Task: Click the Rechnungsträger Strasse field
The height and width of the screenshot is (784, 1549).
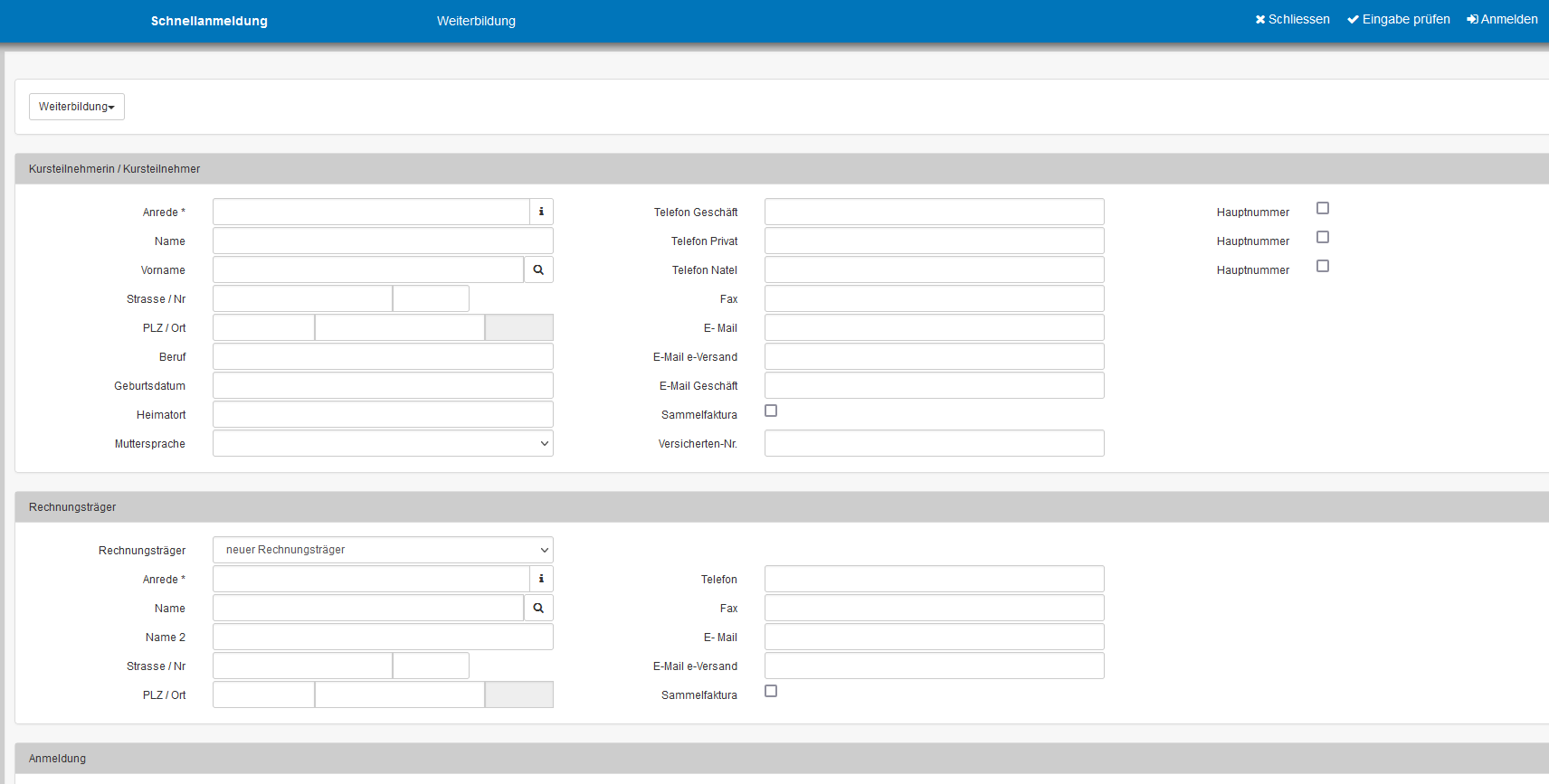Action: (302, 666)
